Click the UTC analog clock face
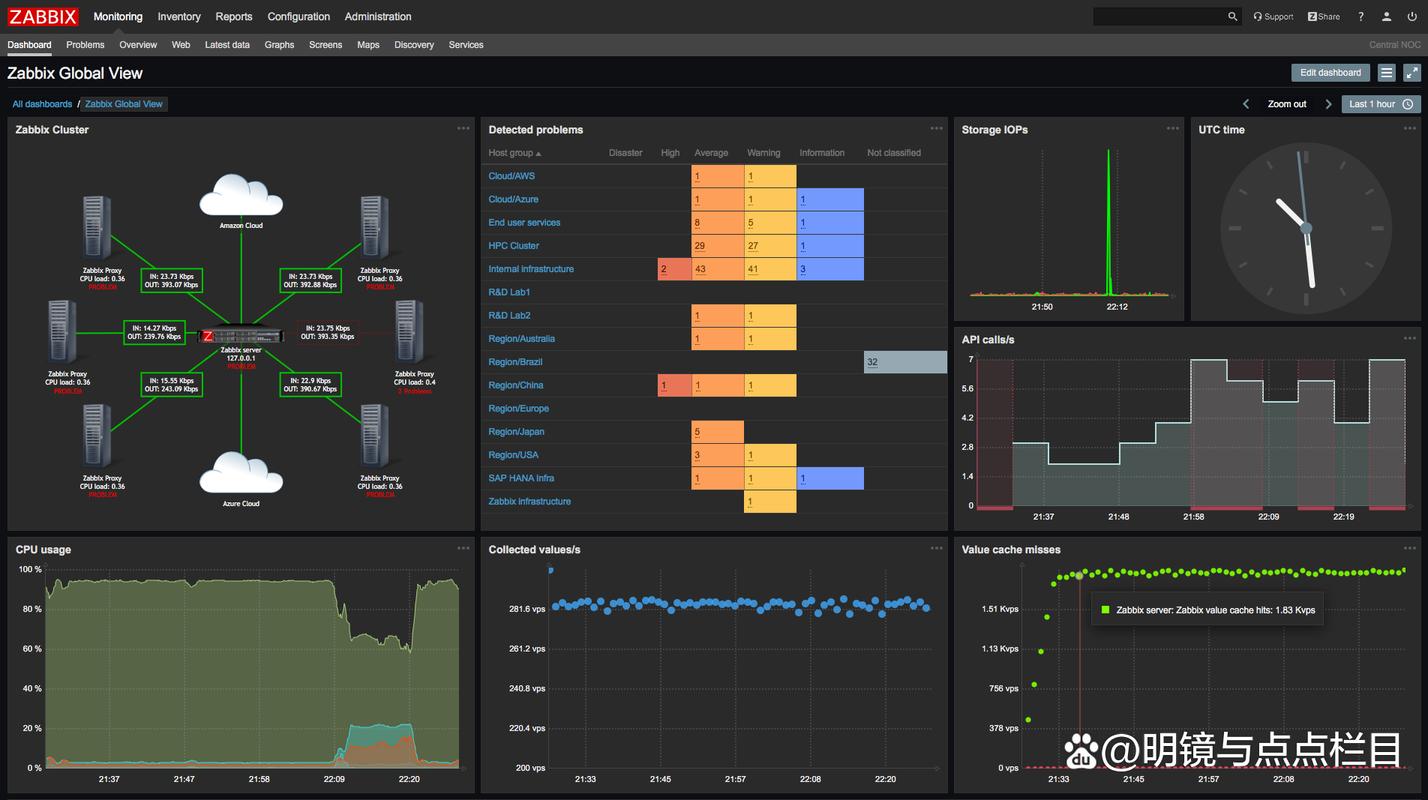This screenshot has width=1428, height=800. pyautogui.click(x=1305, y=229)
